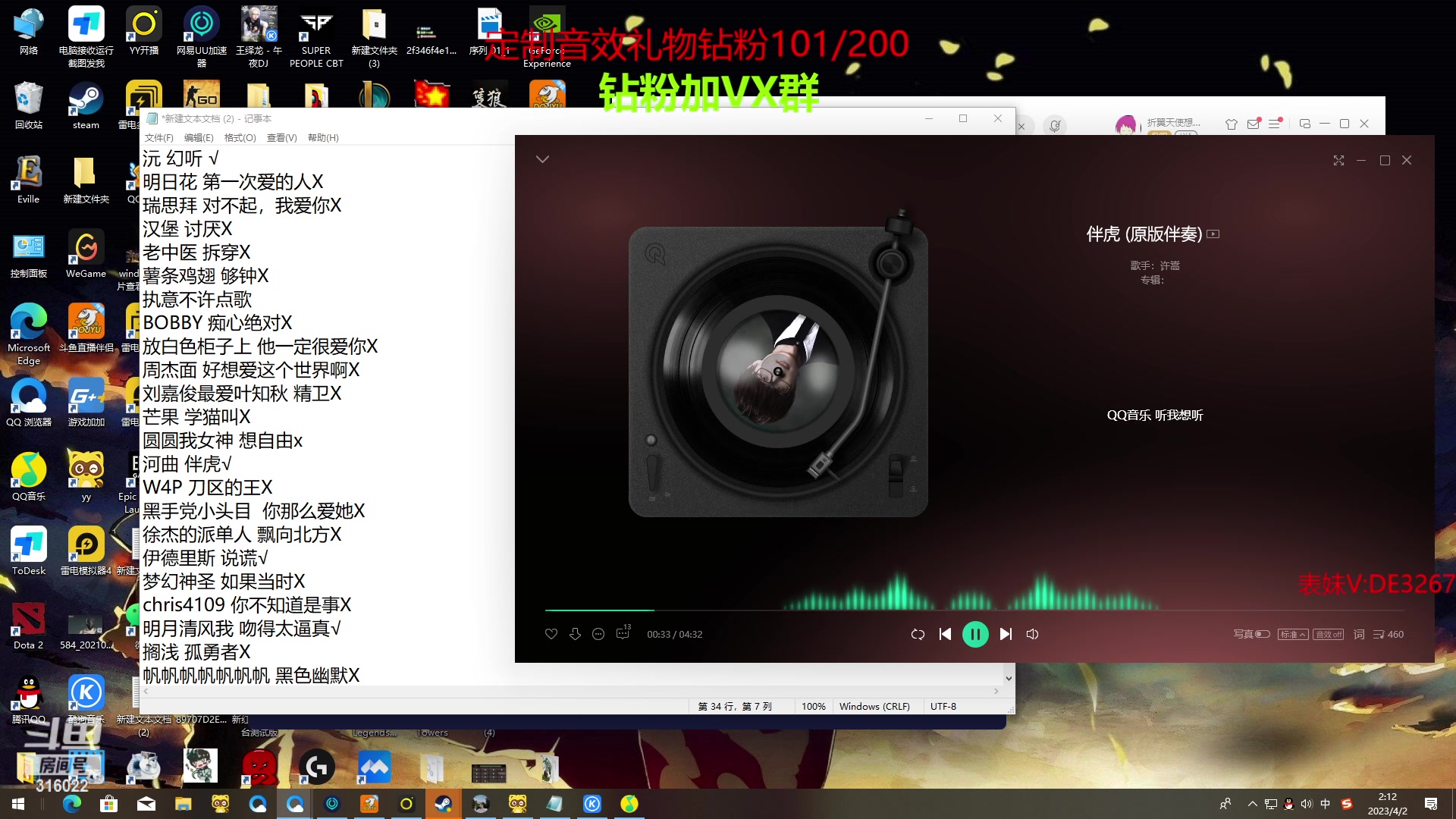1456x819 pixels.
Task: Switch QQ Music to mini mode icon
Action: (1305, 124)
